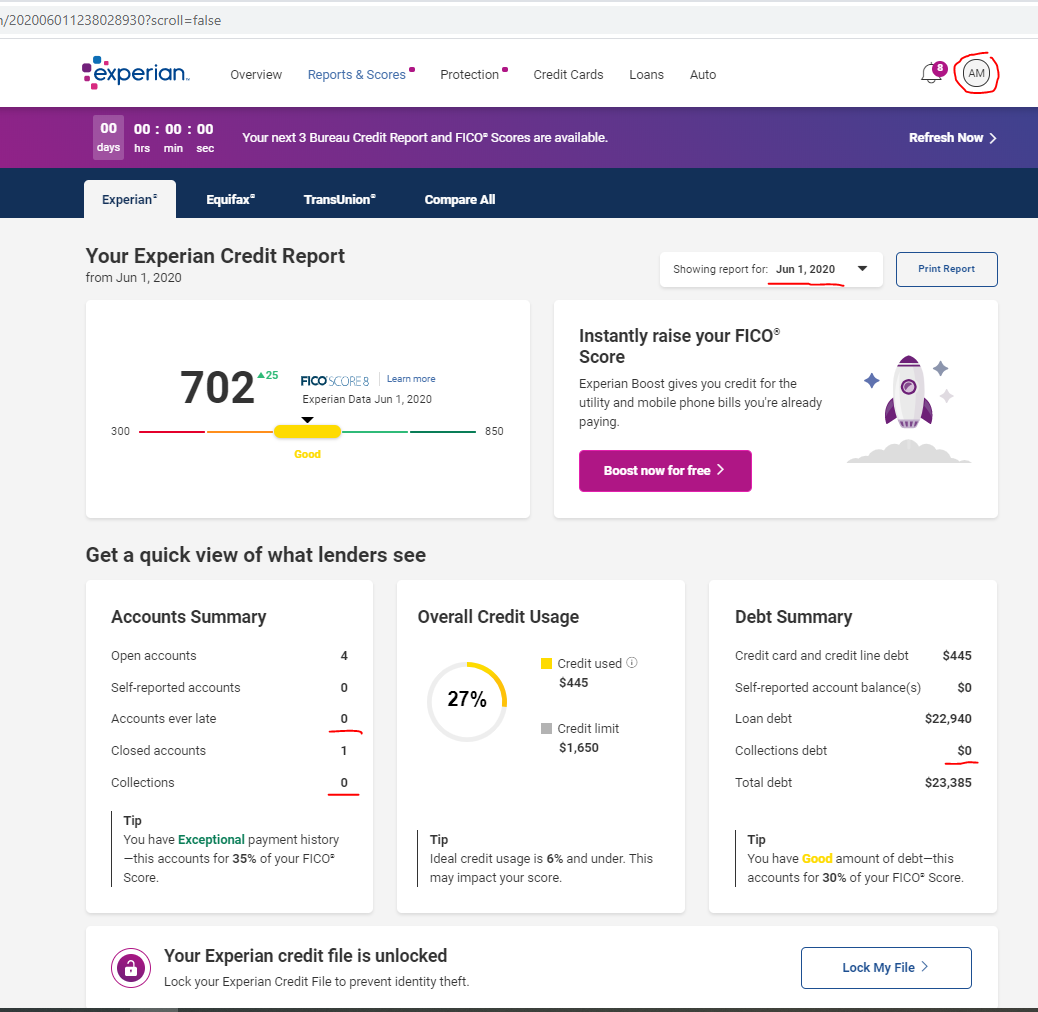Open the Compare All tab
The image size is (1038, 1012).
pyautogui.click(x=459, y=199)
